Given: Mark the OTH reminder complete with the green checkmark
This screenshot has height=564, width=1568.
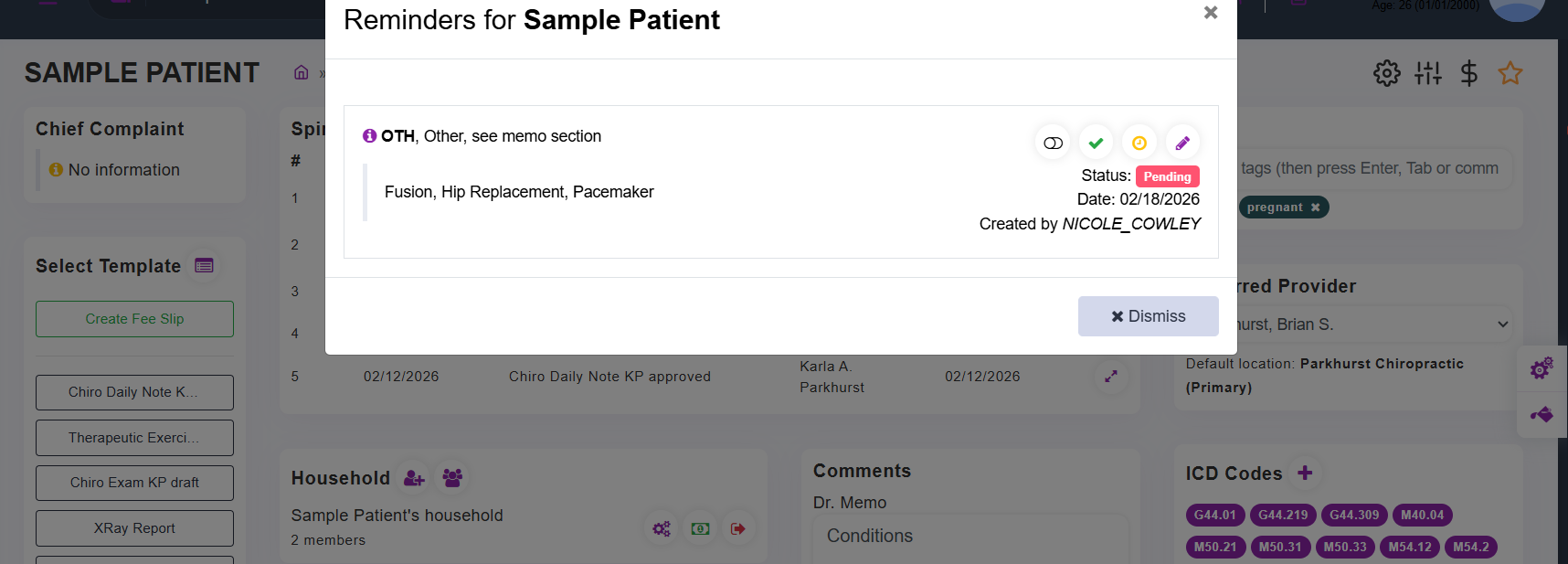Looking at the screenshot, I should 1096,143.
